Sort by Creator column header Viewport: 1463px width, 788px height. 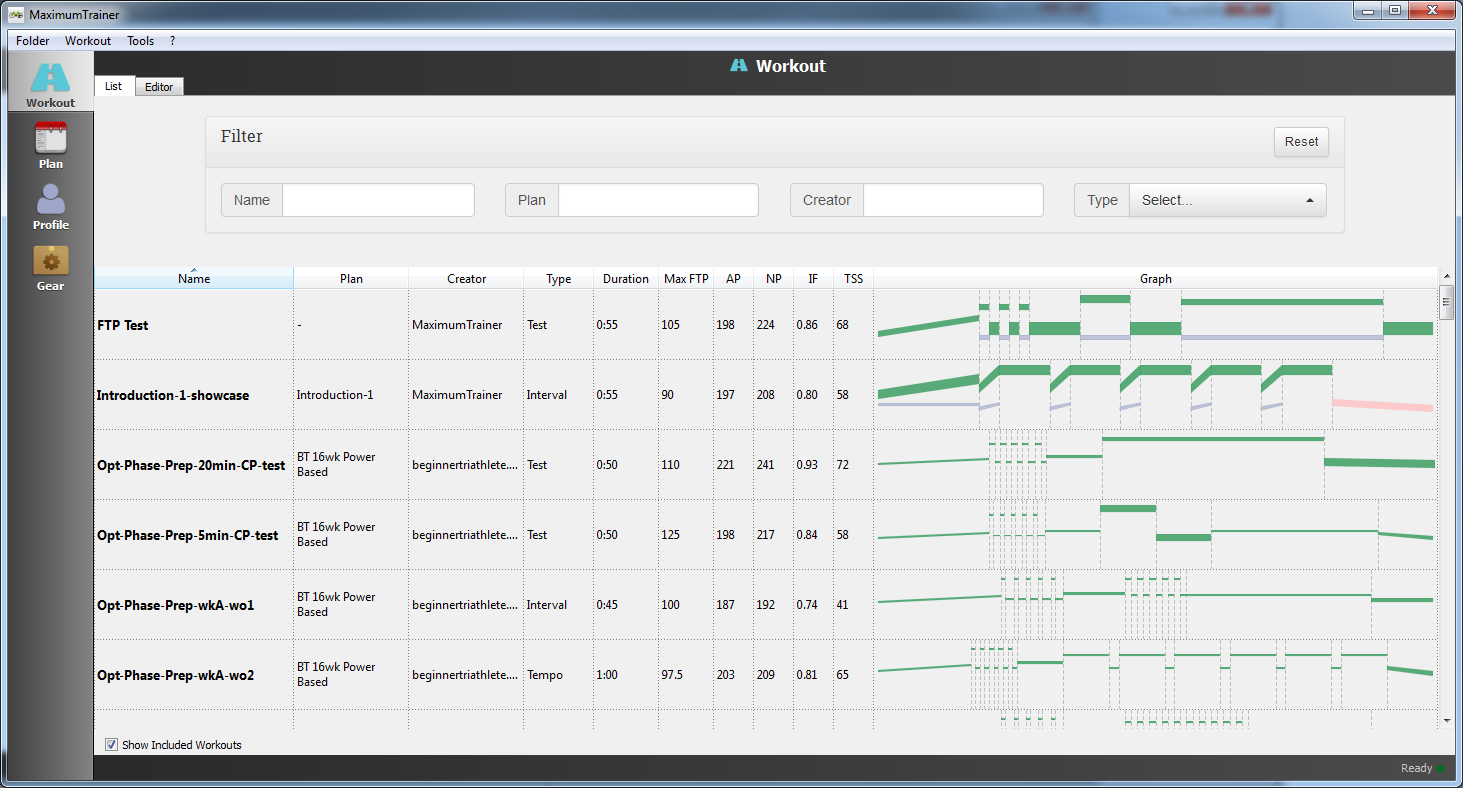pos(466,278)
